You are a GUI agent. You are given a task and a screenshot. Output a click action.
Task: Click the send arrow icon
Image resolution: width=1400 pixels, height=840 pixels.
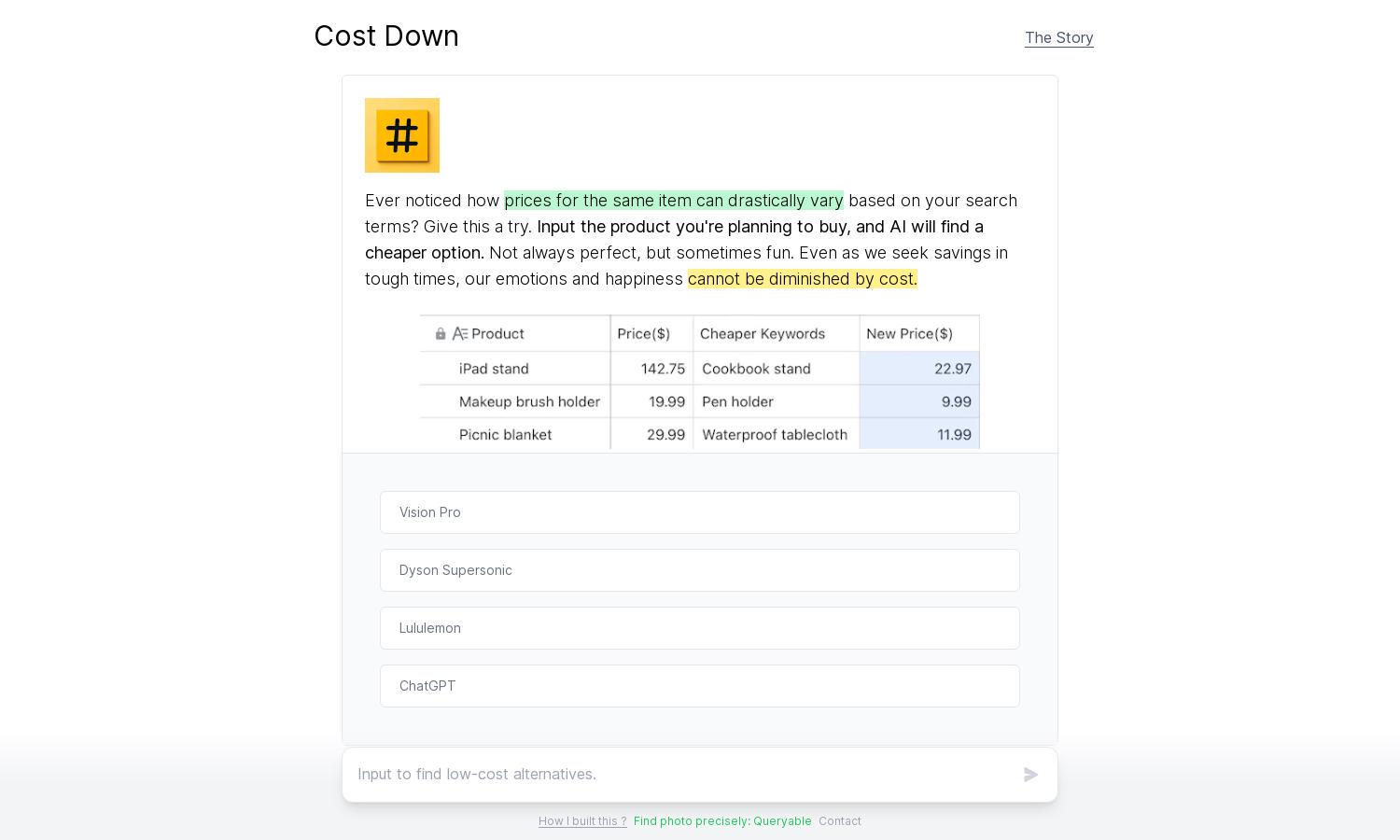tap(1030, 775)
